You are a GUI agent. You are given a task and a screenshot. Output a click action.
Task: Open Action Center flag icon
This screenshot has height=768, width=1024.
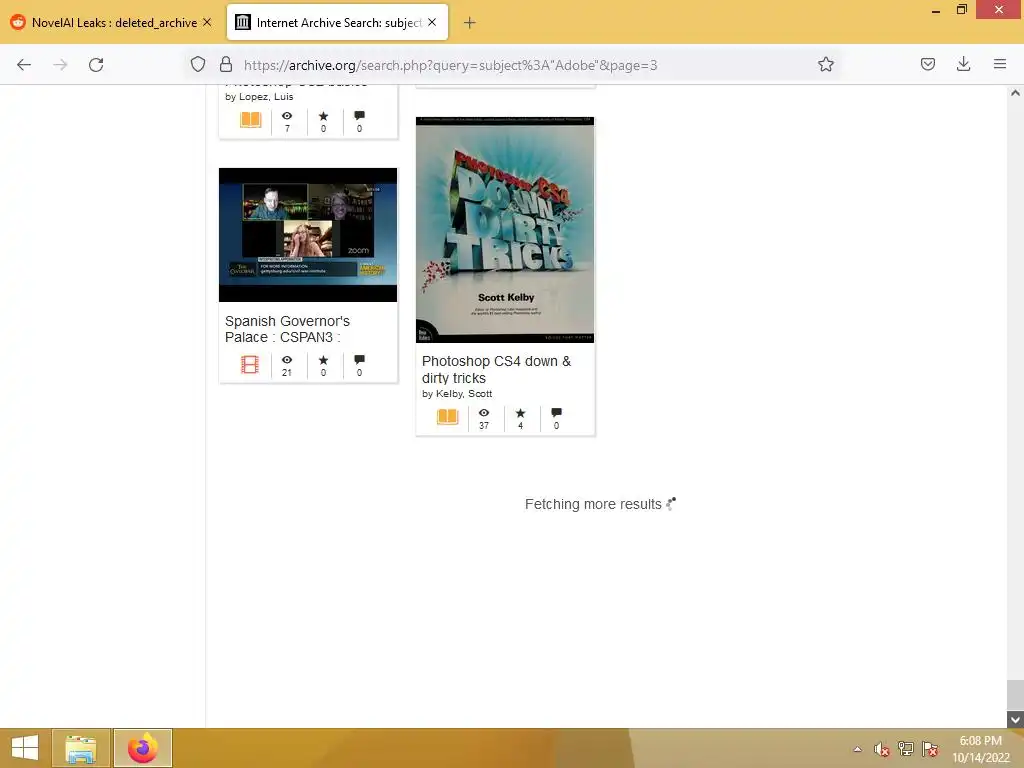coord(930,749)
